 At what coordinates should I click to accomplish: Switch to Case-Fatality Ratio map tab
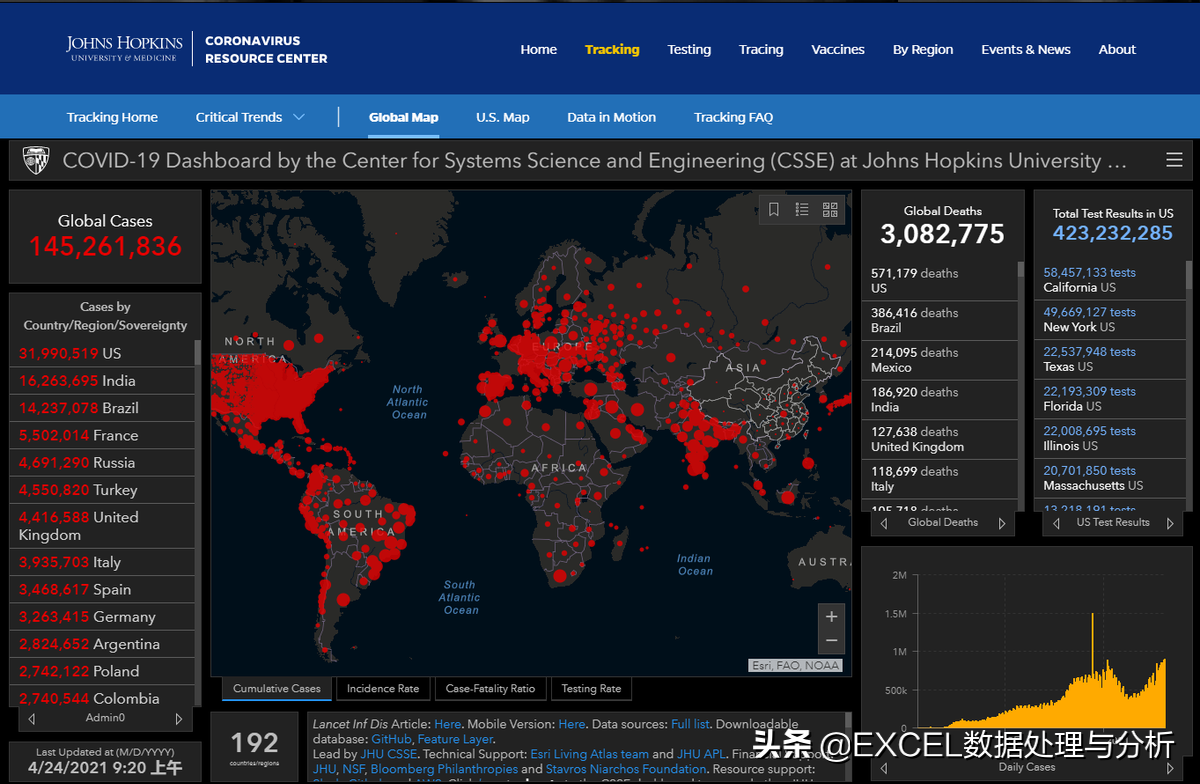[x=491, y=688]
